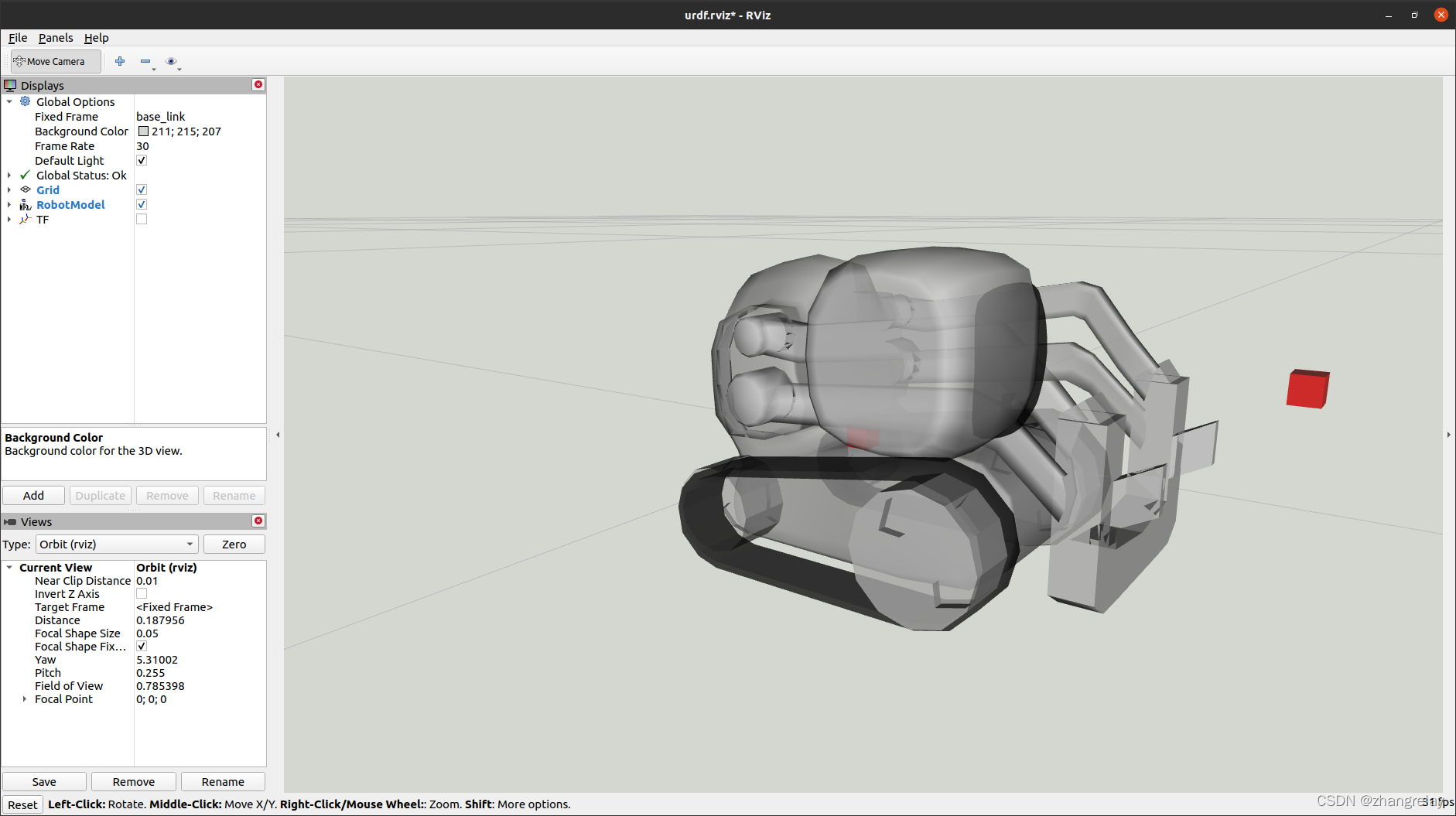
Task: Click the TF axes icon
Action: tap(26, 219)
